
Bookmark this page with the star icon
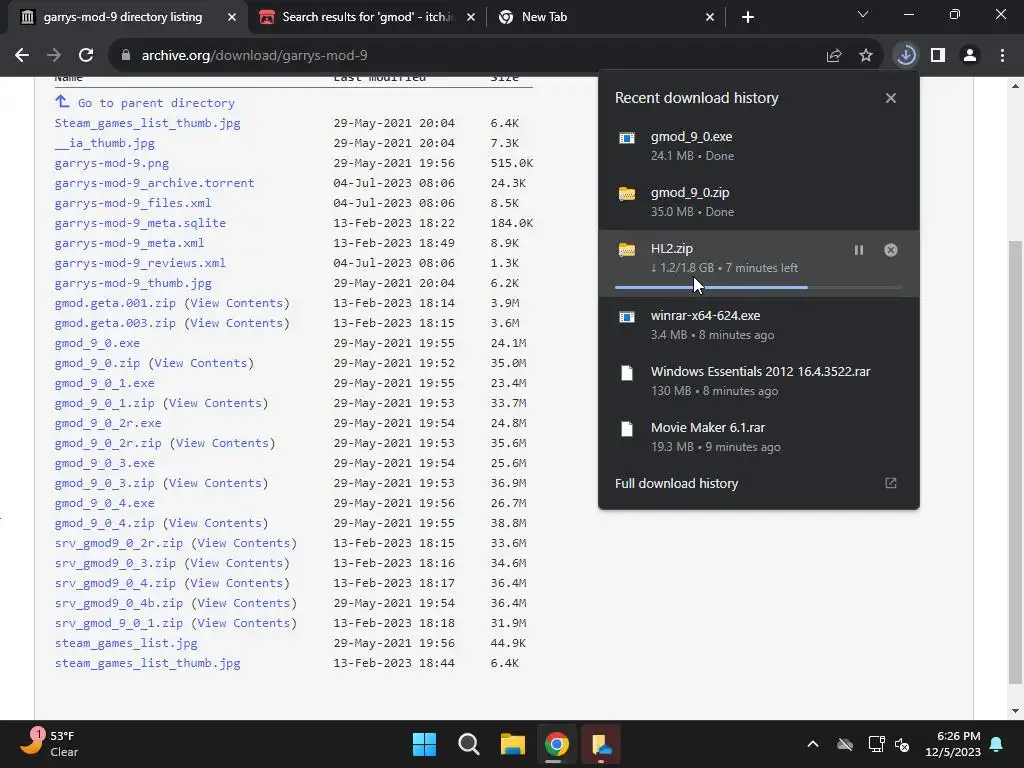tap(866, 56)
